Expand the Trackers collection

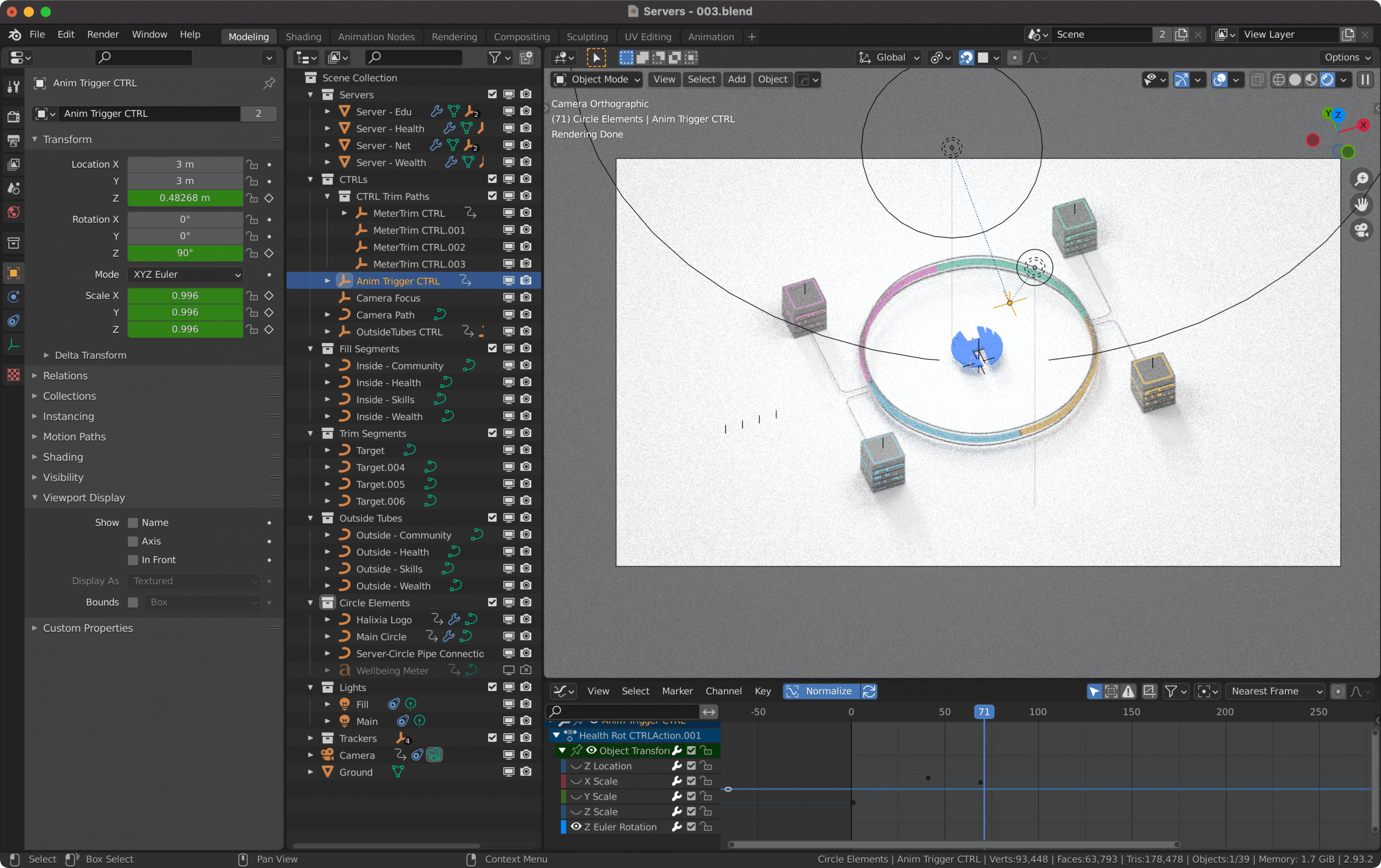310,739
